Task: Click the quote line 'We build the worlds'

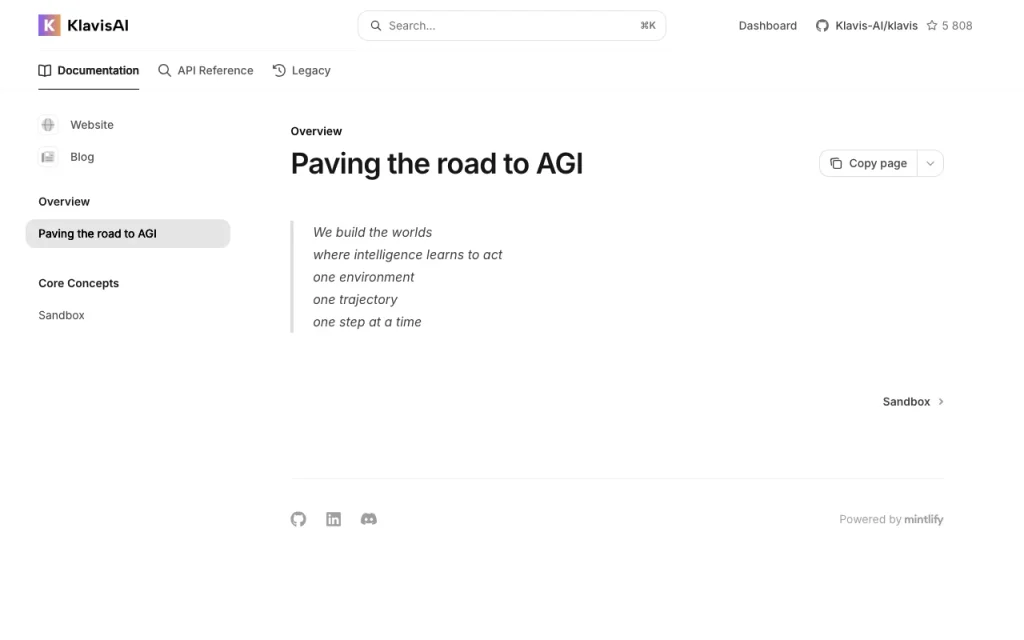Action: [x=372, y=232]
